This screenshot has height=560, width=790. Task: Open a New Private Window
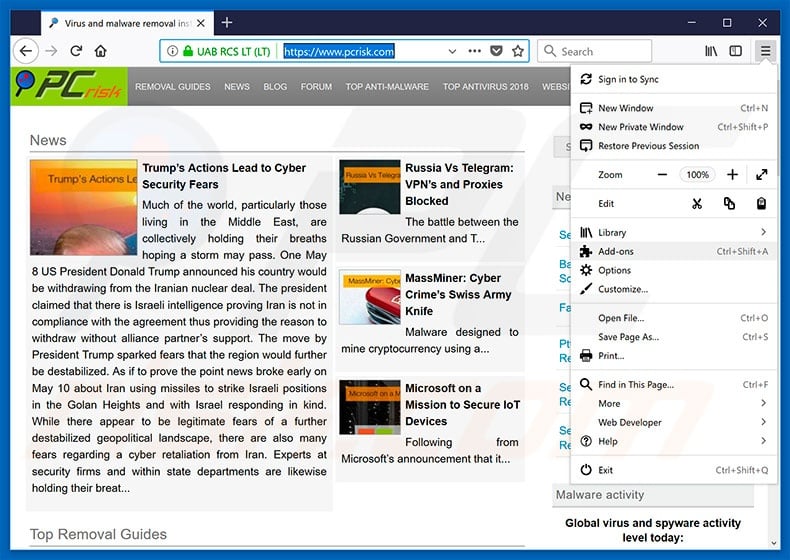point(674,127)
